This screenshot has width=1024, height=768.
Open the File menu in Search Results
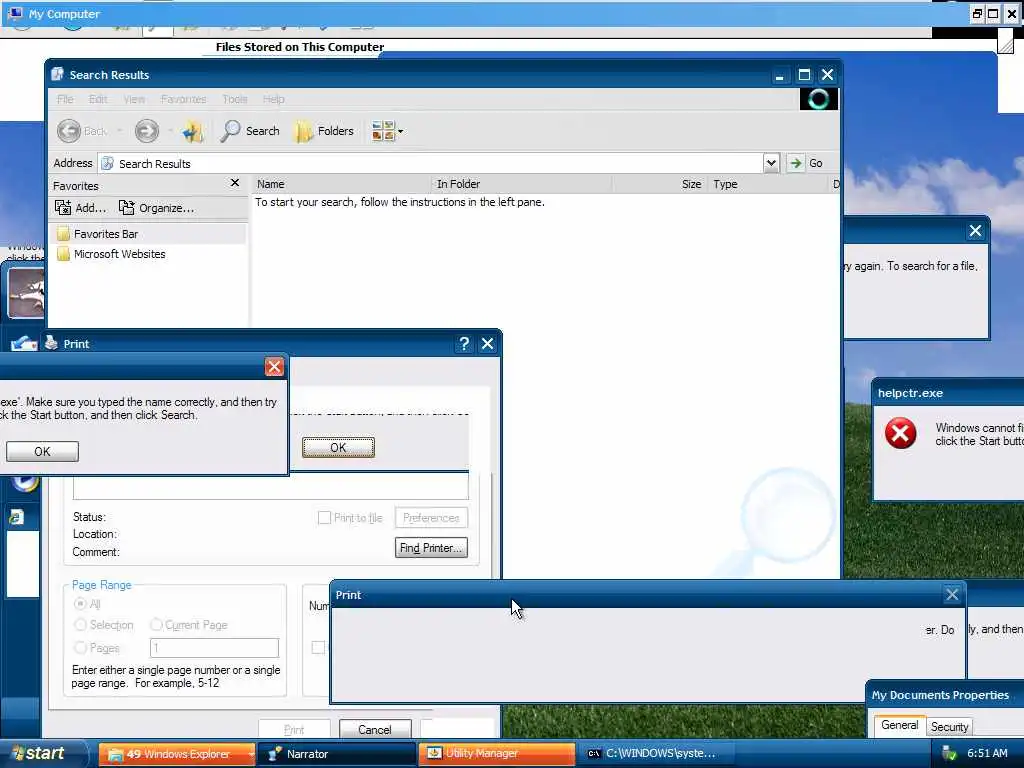point(65,99)
